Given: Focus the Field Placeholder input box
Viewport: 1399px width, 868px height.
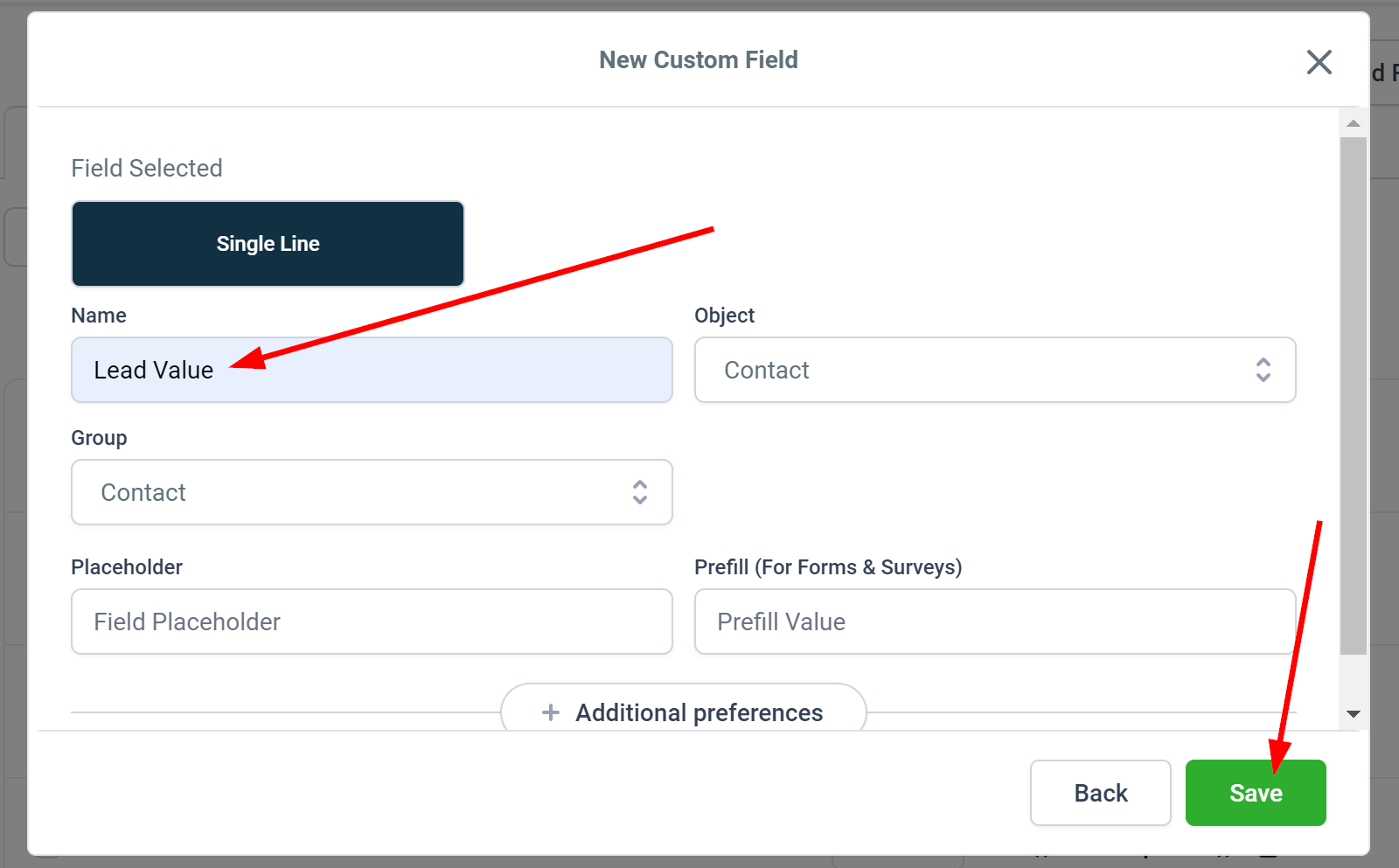Looking at the screenshot, I should [372, 621].
